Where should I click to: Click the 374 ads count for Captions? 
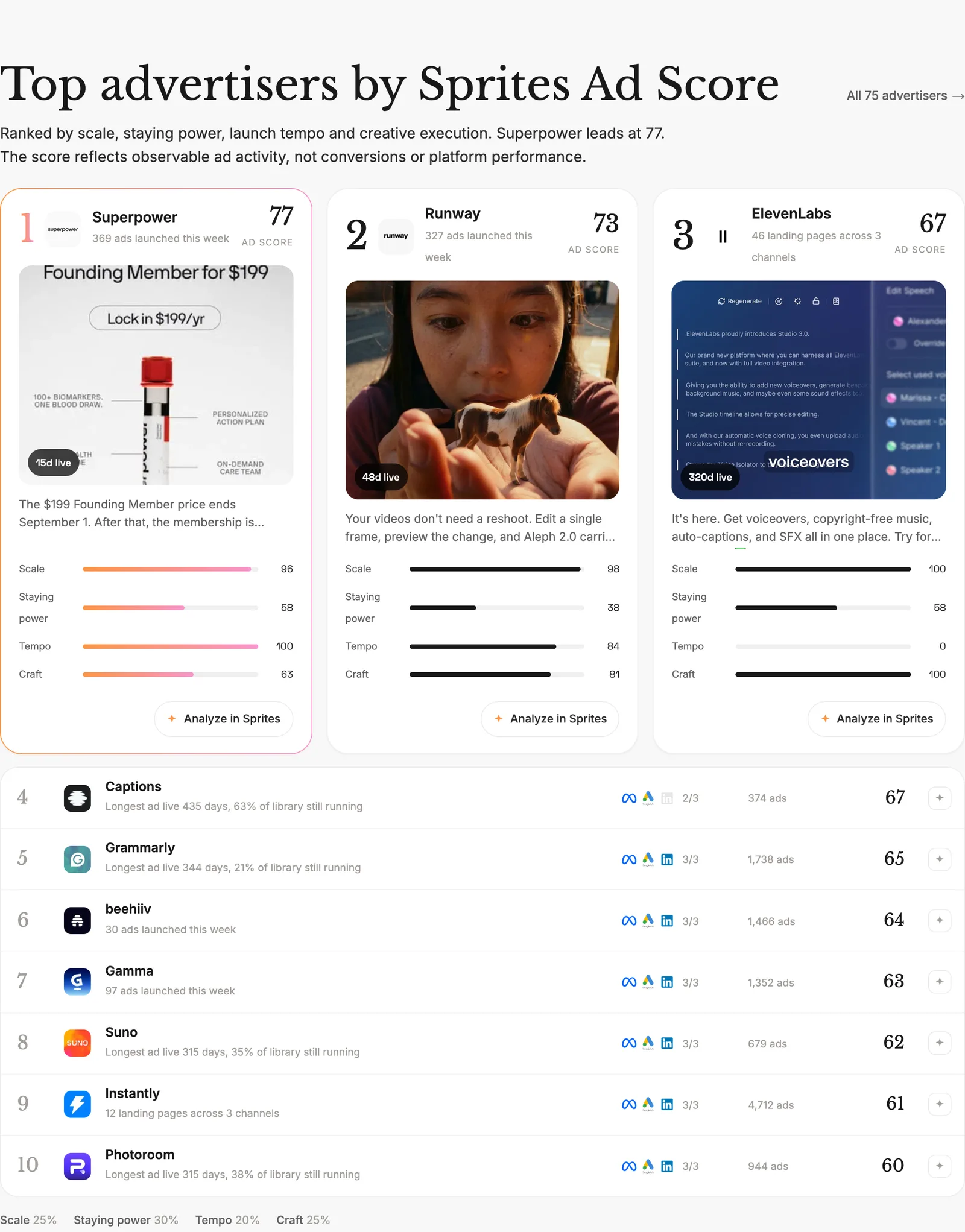767,798
